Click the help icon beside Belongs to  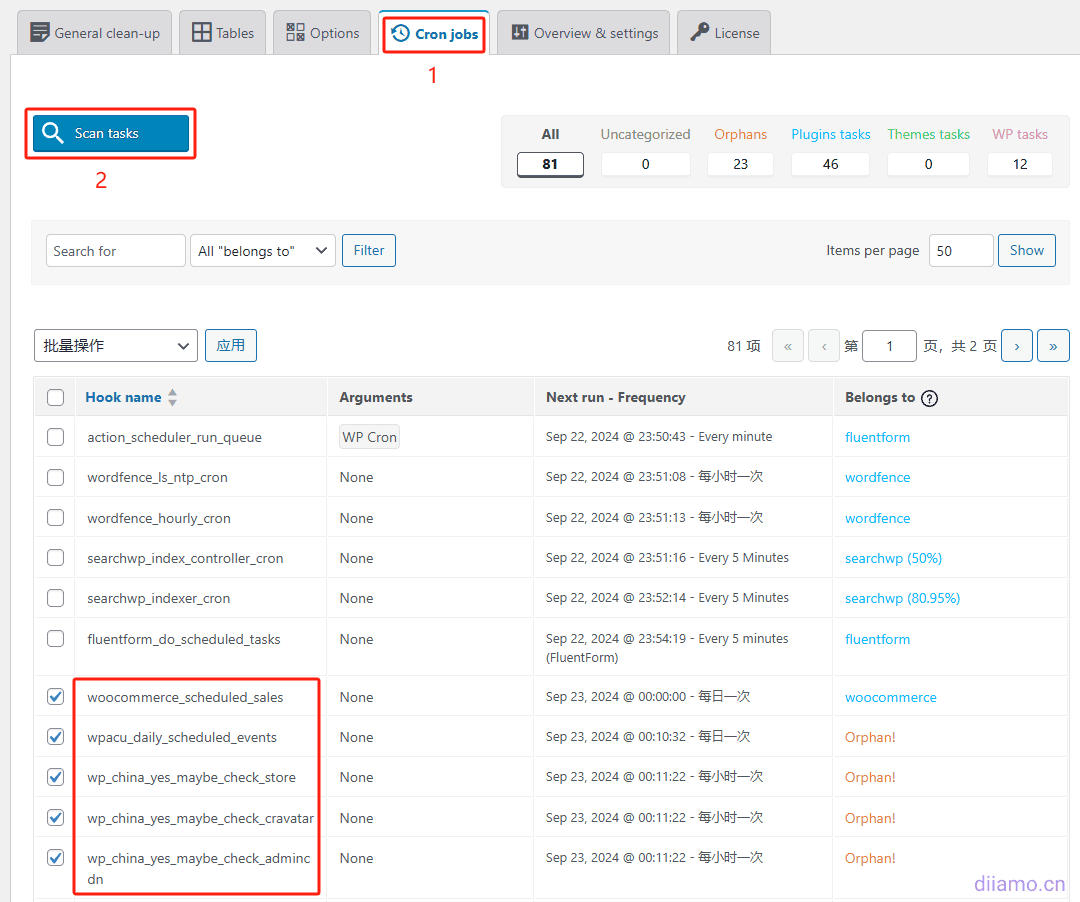[x=929, y=398]
